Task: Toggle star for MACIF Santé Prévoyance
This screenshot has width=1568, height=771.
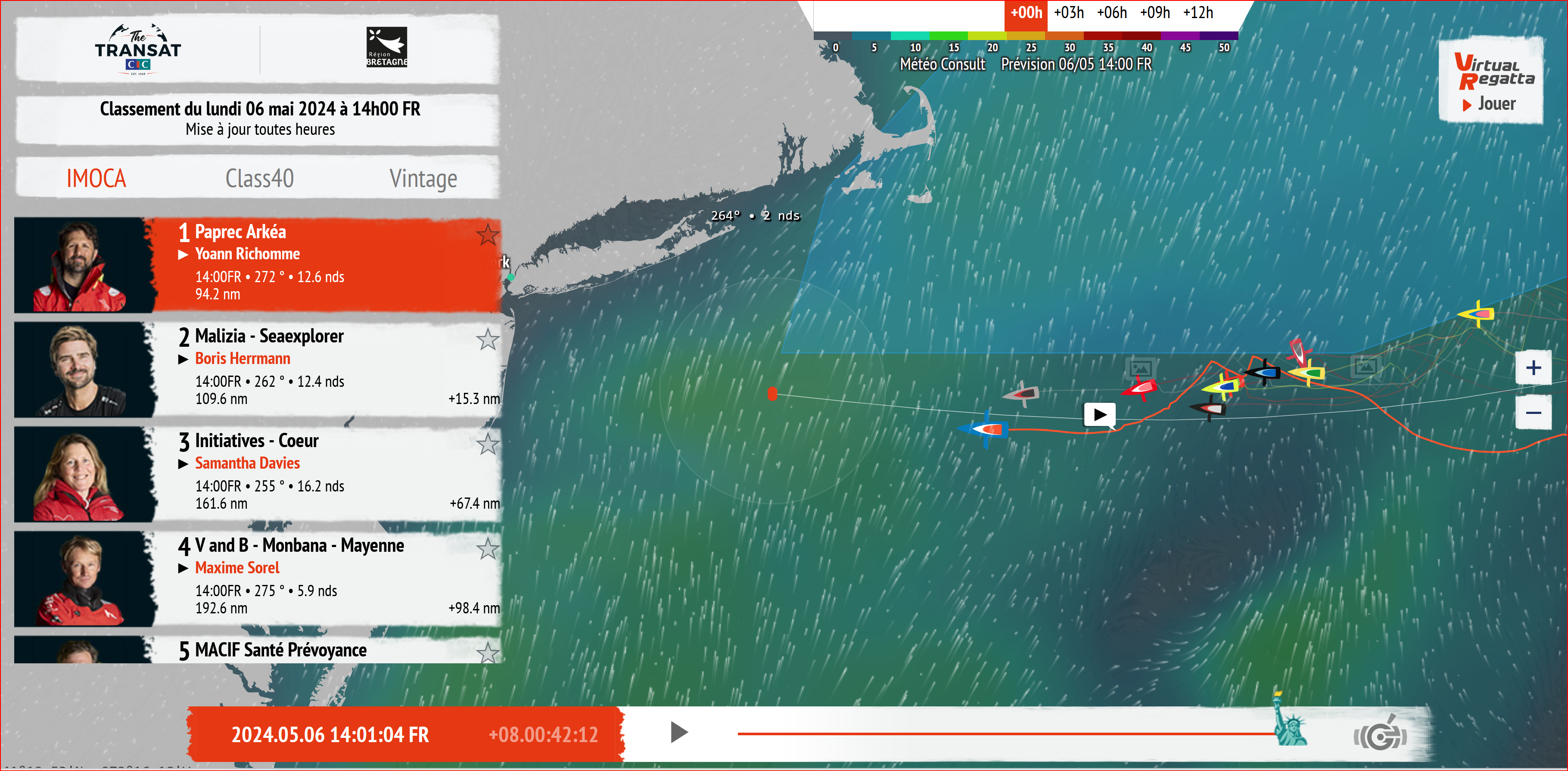Action: (x=488, y=653)
